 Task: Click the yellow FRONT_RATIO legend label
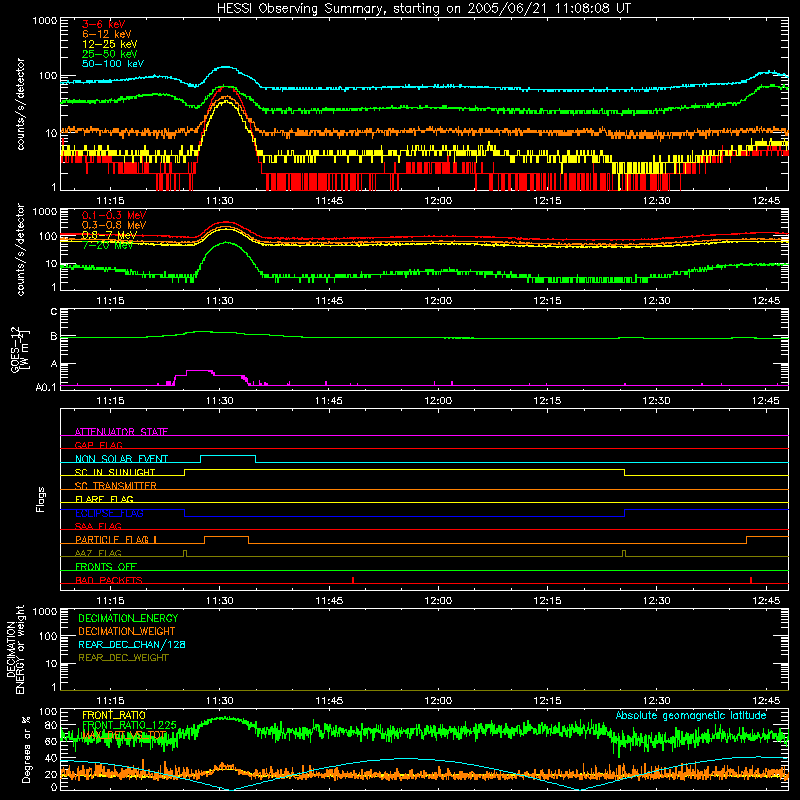click(x=114, y=715)
